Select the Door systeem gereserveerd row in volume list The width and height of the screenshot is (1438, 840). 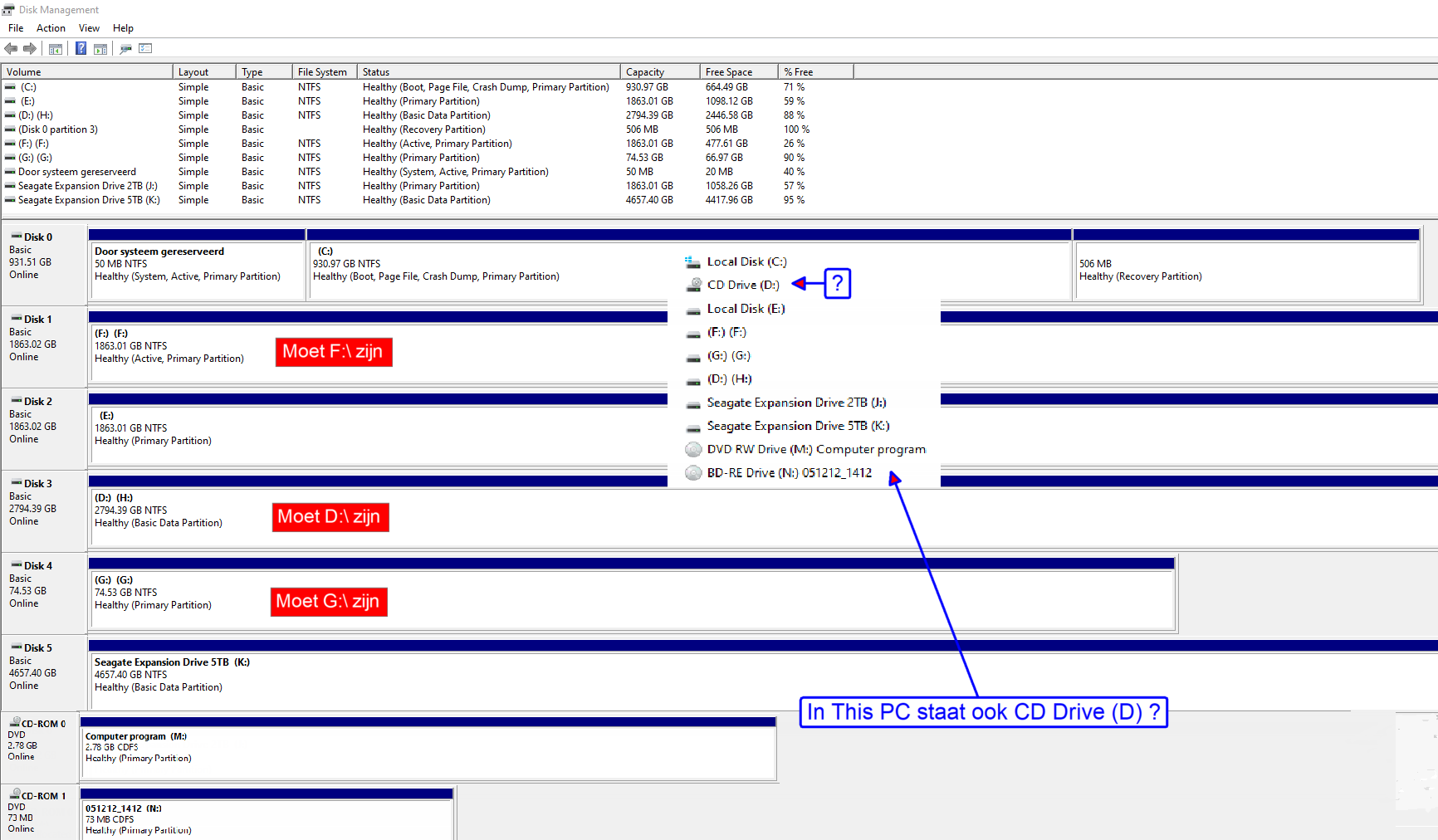tap(428, 172)
